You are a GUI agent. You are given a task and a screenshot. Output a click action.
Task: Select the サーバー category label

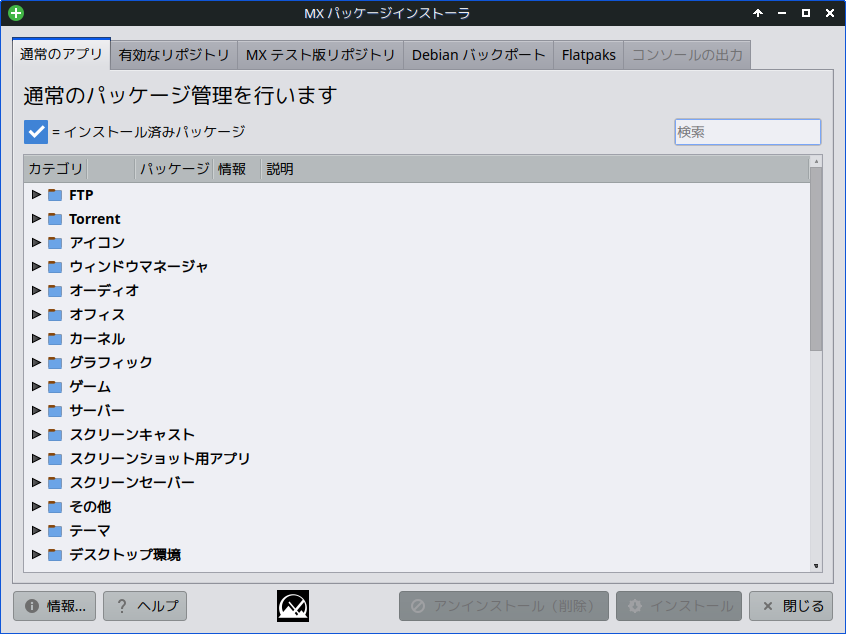(x=97, y=411)
